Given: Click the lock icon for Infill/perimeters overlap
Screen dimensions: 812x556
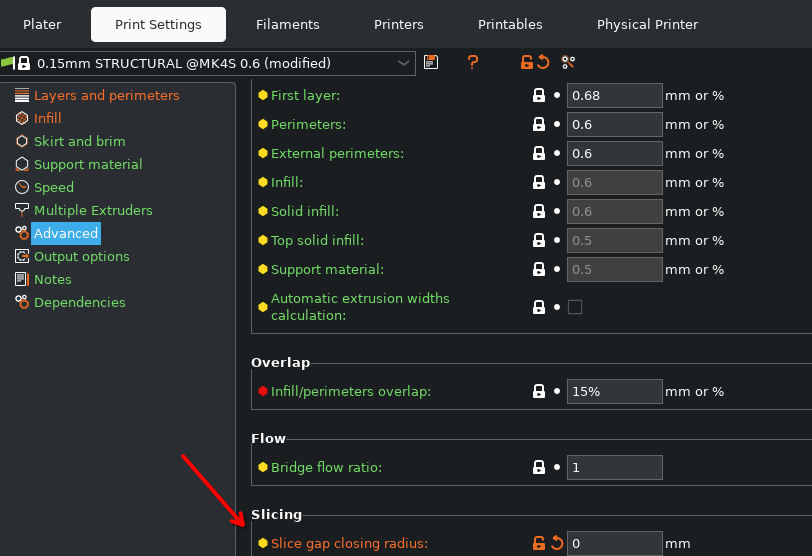Looking at the screenshot, I should [539, 391].
